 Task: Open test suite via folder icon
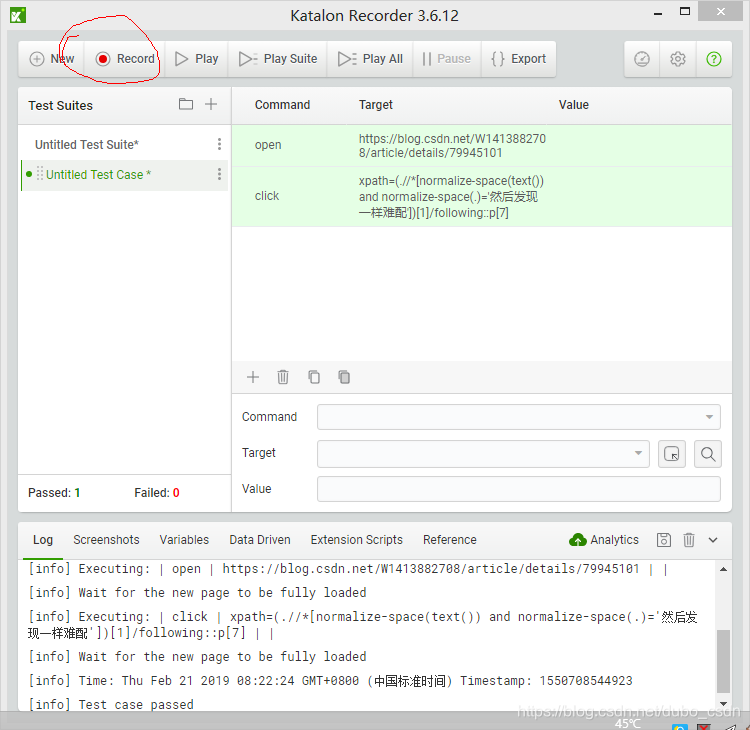[x=186, y=104]
